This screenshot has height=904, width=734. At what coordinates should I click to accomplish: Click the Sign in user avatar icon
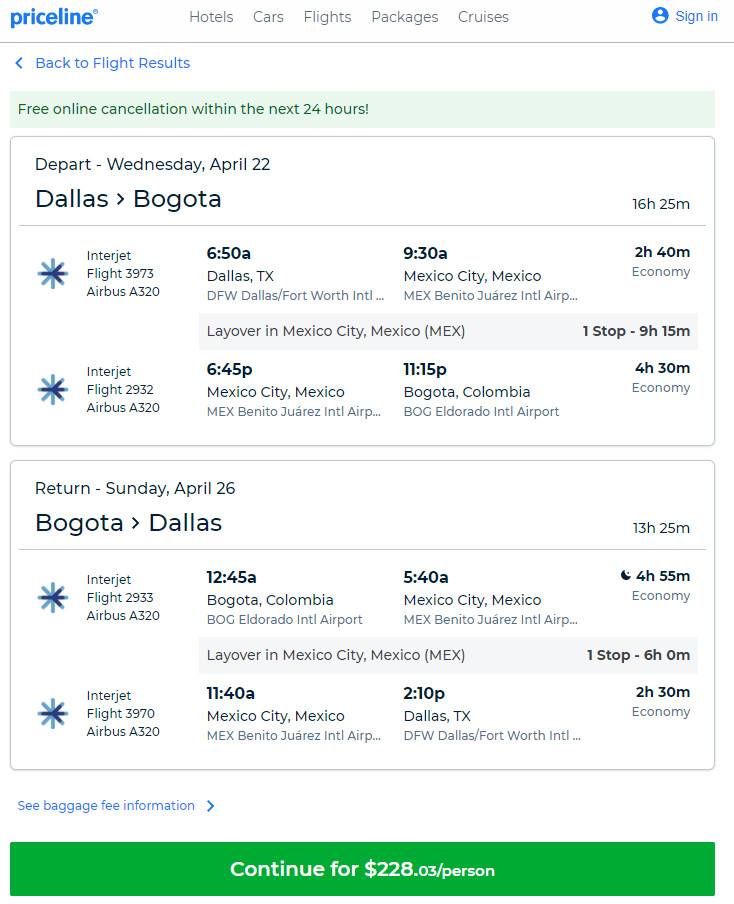660,16
